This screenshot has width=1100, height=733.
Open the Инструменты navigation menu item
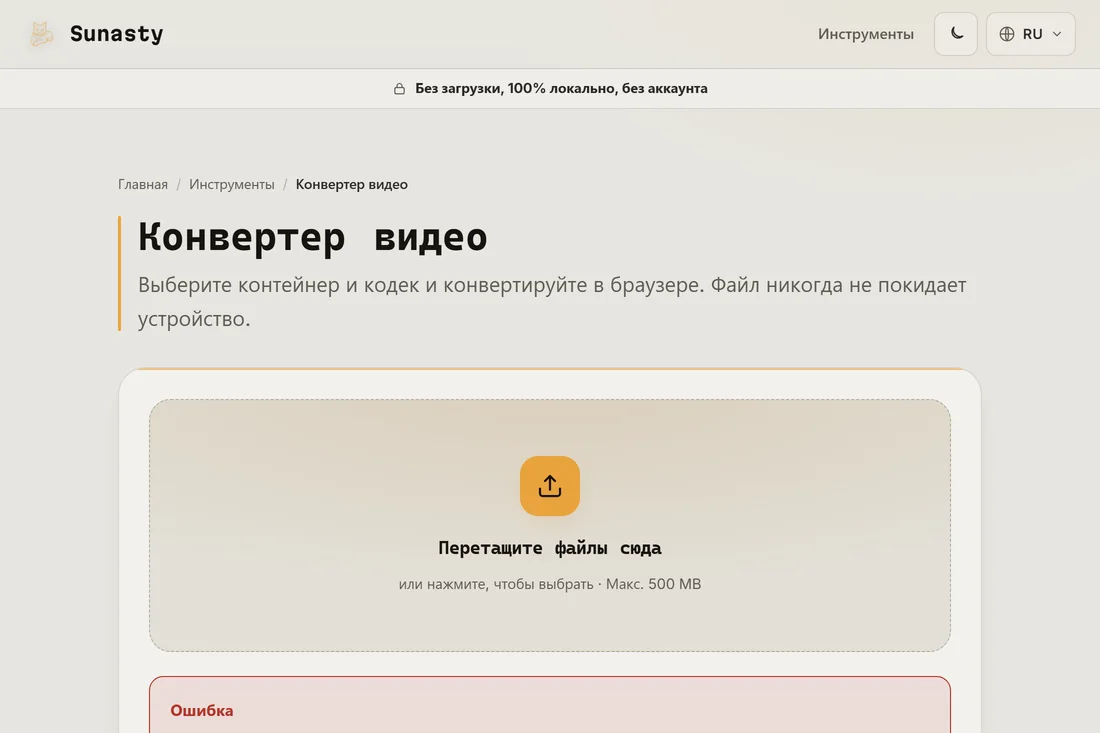click(865, 34)
